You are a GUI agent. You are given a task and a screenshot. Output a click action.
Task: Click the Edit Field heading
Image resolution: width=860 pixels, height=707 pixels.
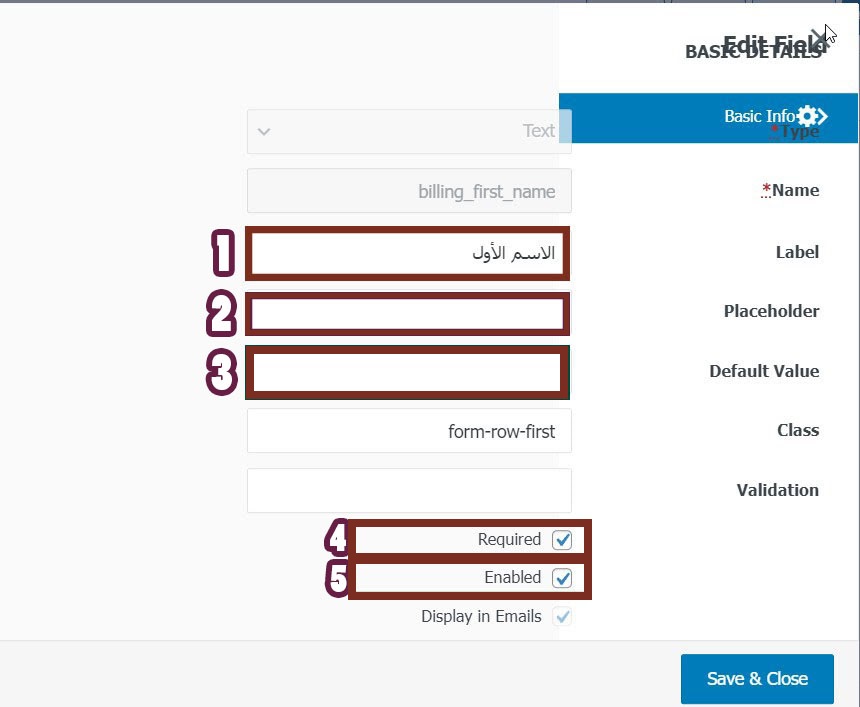pyautogui.click(x=773, y=43)
